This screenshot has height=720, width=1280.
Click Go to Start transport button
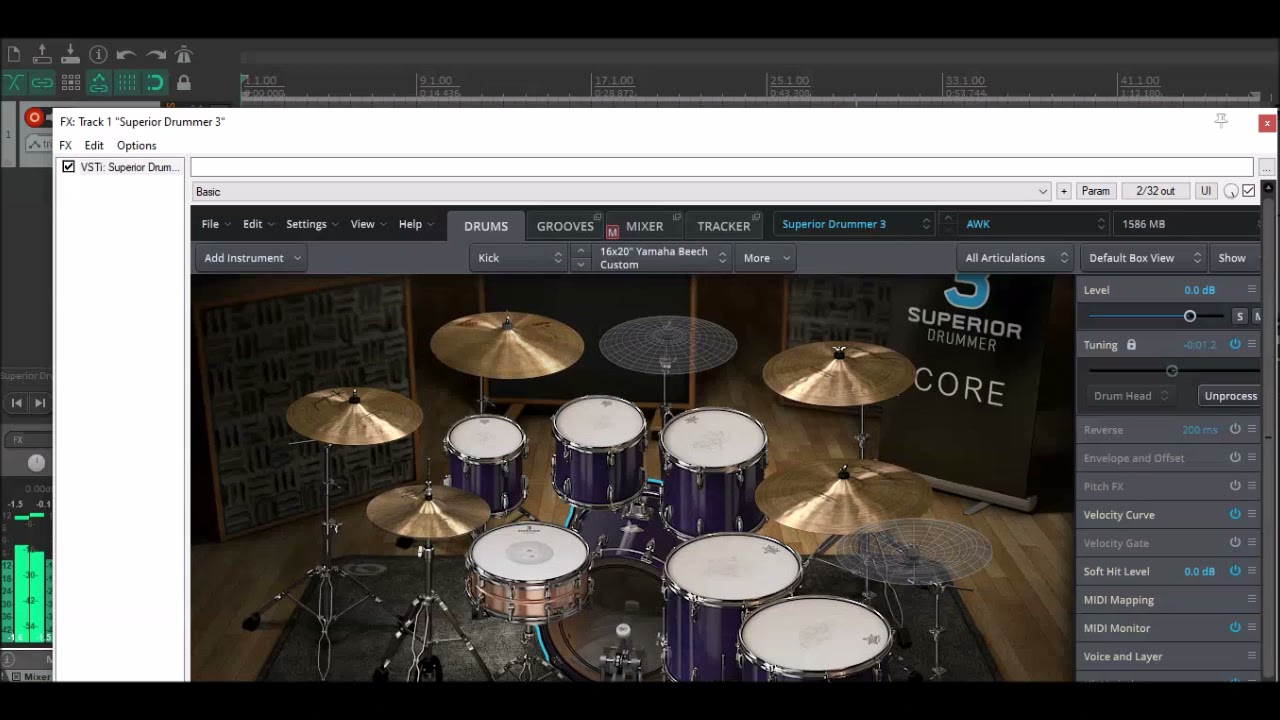pos(16,403)
